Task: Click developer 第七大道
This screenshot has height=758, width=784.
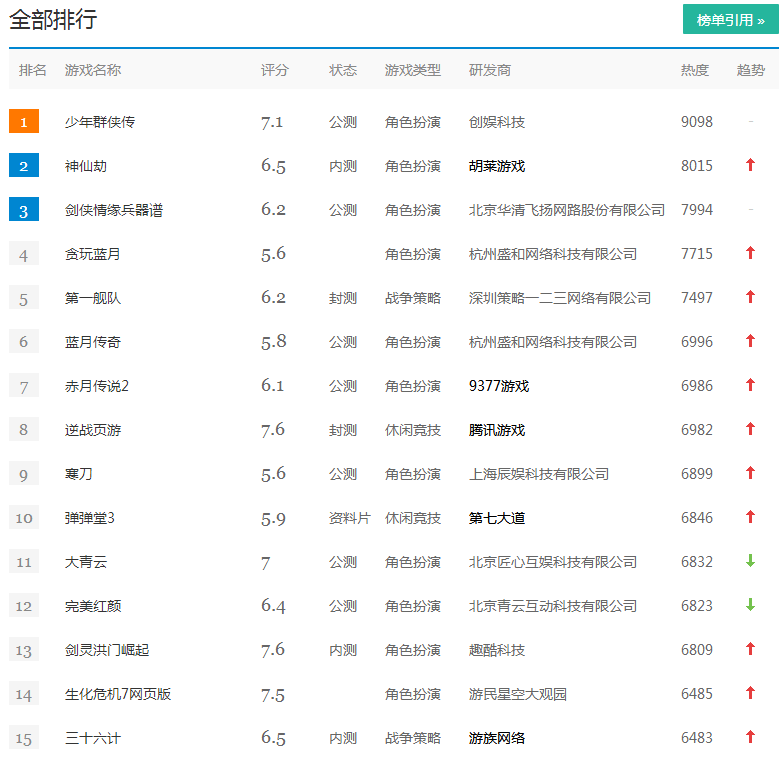Action: click(496, 518)
